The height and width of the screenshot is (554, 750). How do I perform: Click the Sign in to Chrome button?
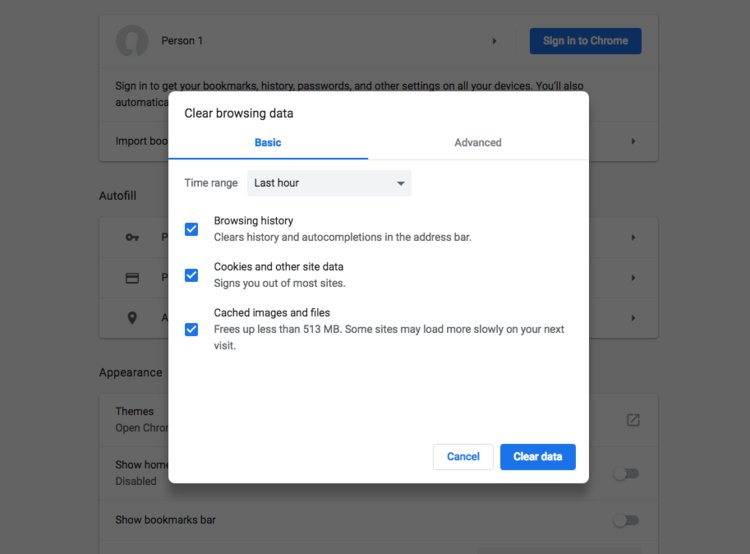coord(585,41)
